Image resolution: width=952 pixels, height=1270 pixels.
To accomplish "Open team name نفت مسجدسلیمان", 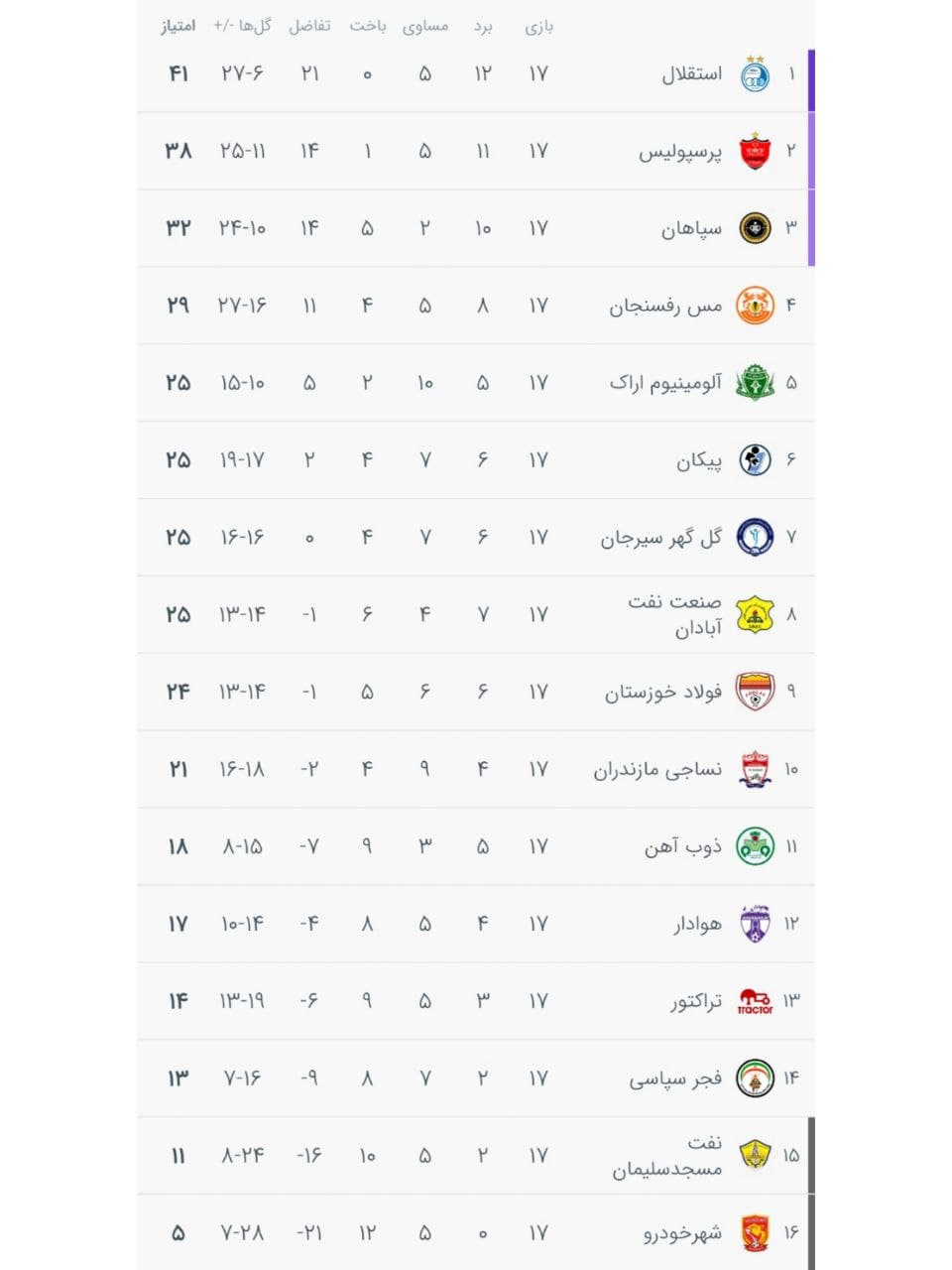I will pyautogui.click(x=667, y=1157).
